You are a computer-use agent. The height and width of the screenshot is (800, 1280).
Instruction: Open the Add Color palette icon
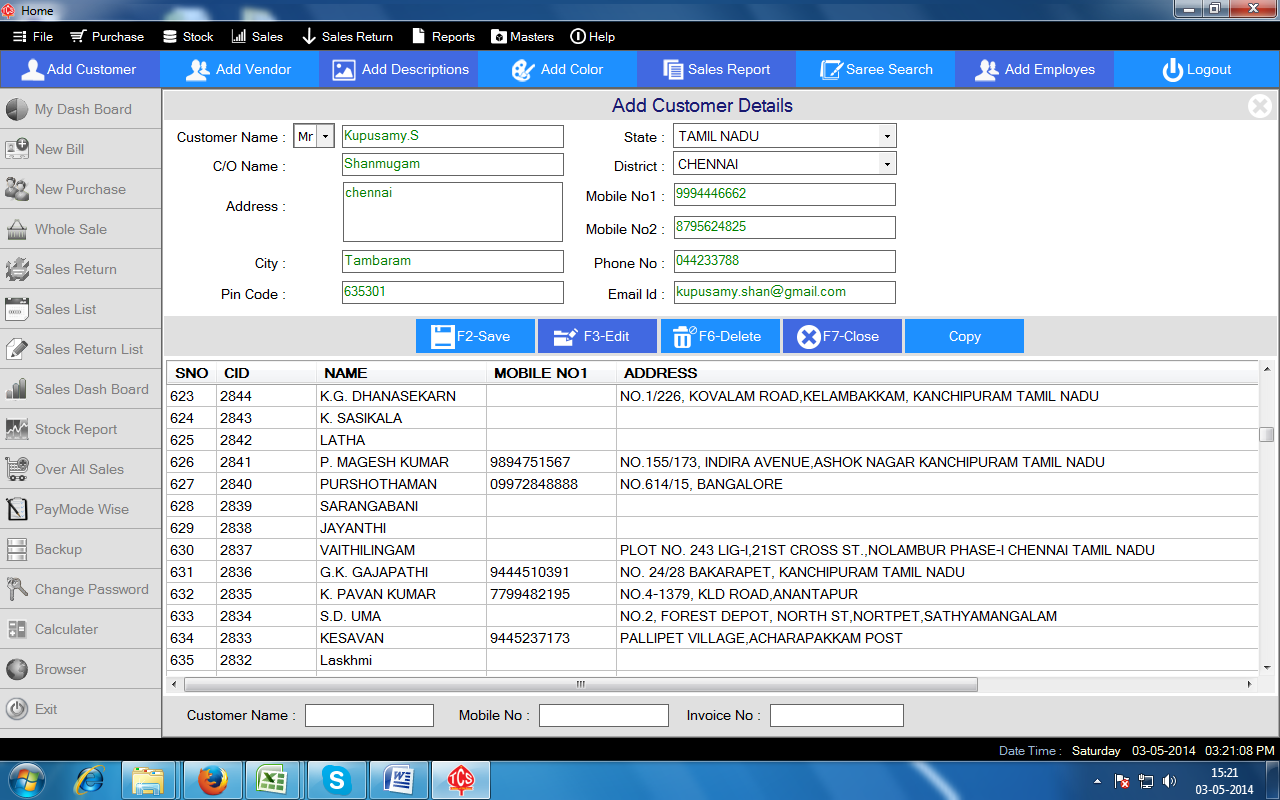point(523,70)
